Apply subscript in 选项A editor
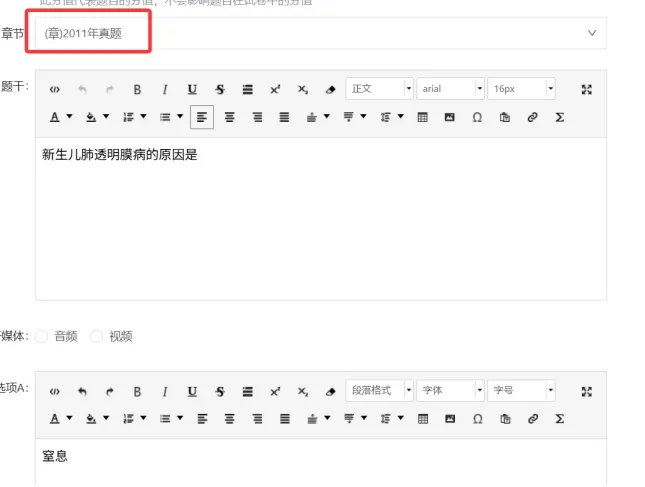645x487 pixels. pyautogui.click(x=303, y=392)
